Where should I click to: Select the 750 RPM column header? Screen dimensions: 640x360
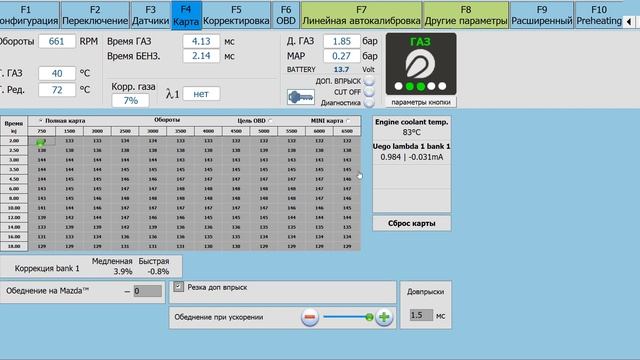pos(42,131)
